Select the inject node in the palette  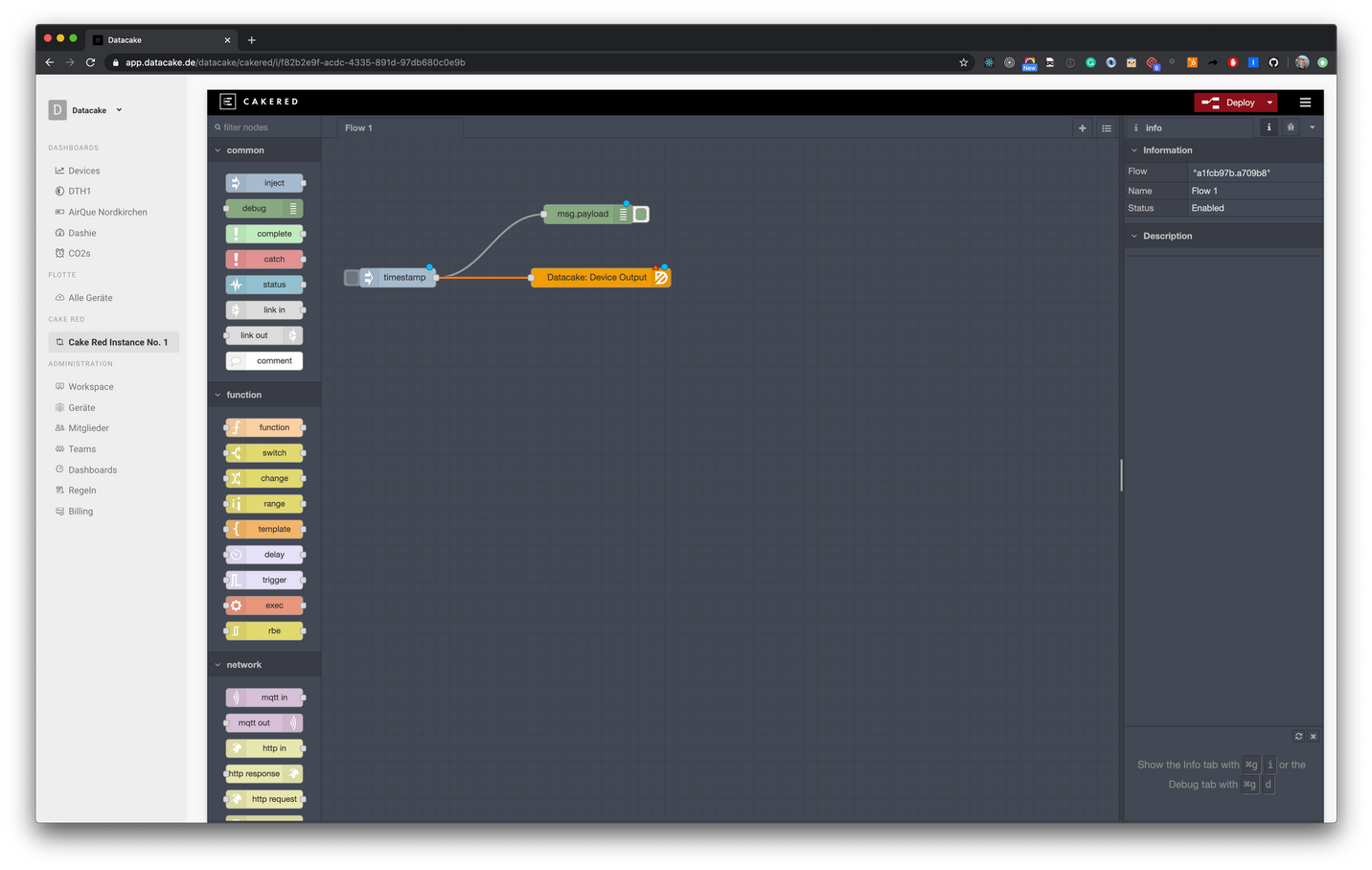263,182
